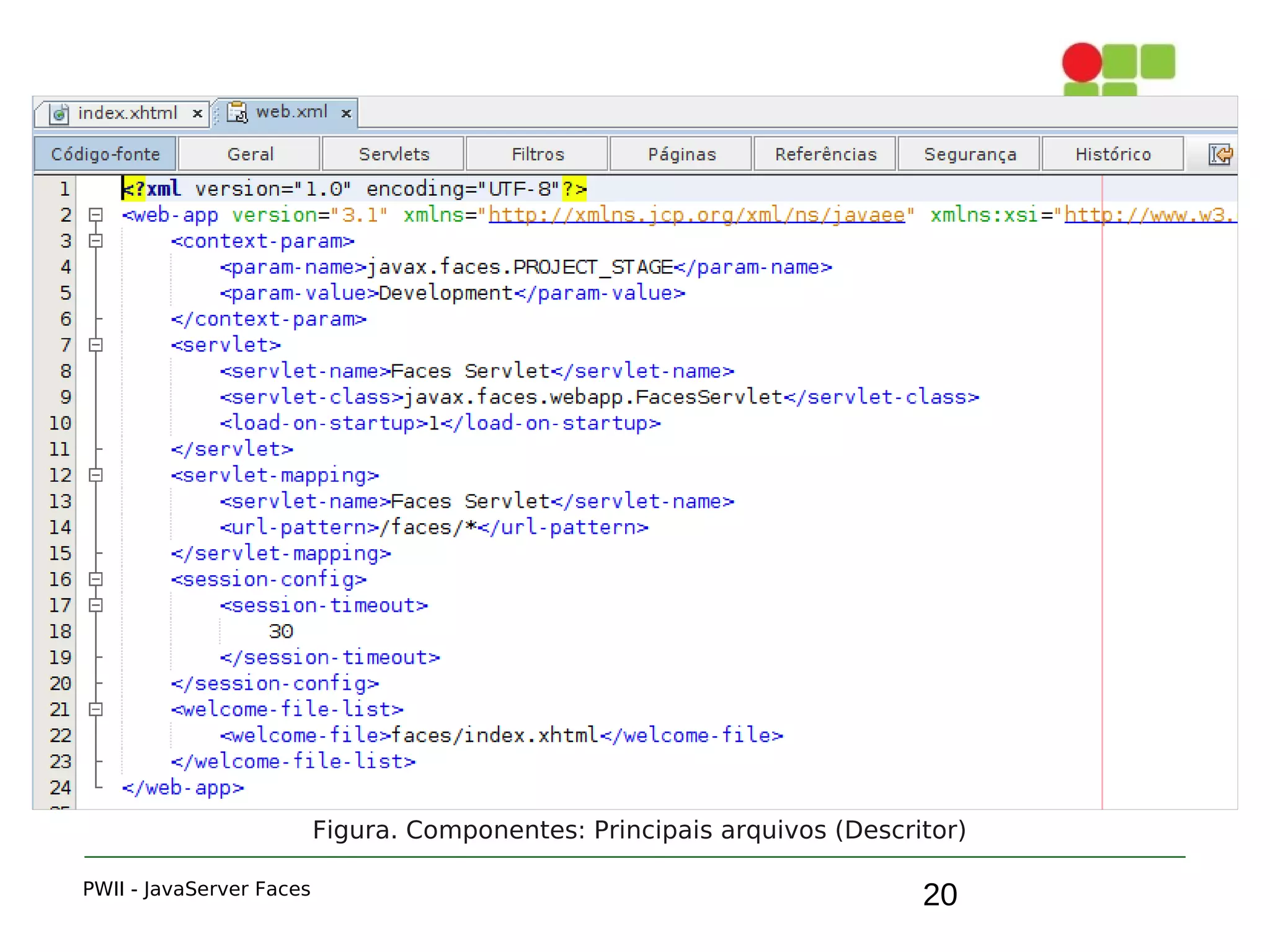Click line number 14 in the gutter
Viewport: 1270px width, 952px height.
coord(60,527)
